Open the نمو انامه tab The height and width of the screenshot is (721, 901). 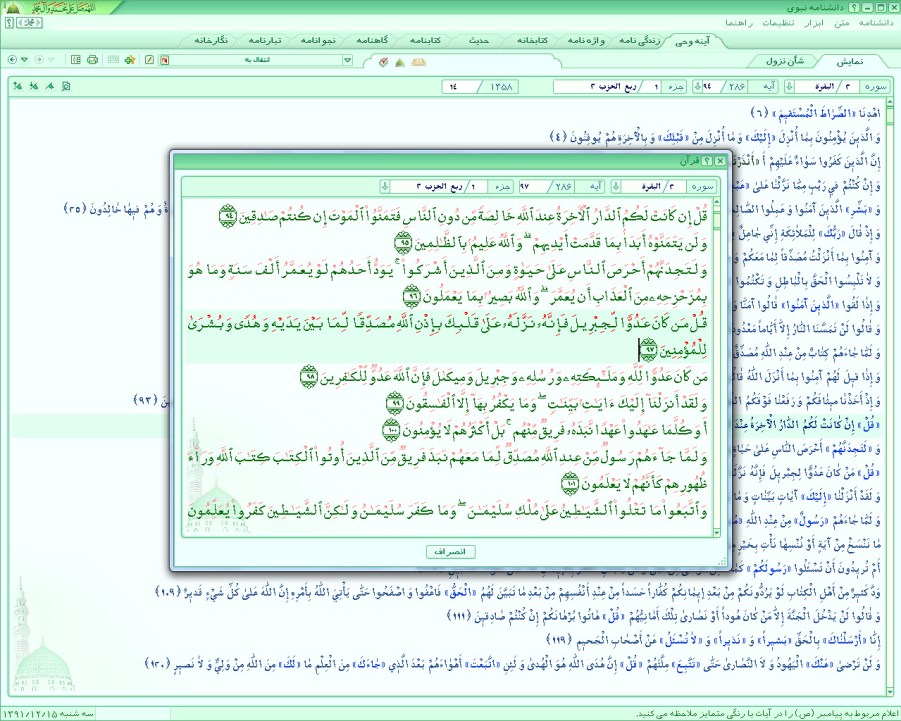click(x=318, y=41)
